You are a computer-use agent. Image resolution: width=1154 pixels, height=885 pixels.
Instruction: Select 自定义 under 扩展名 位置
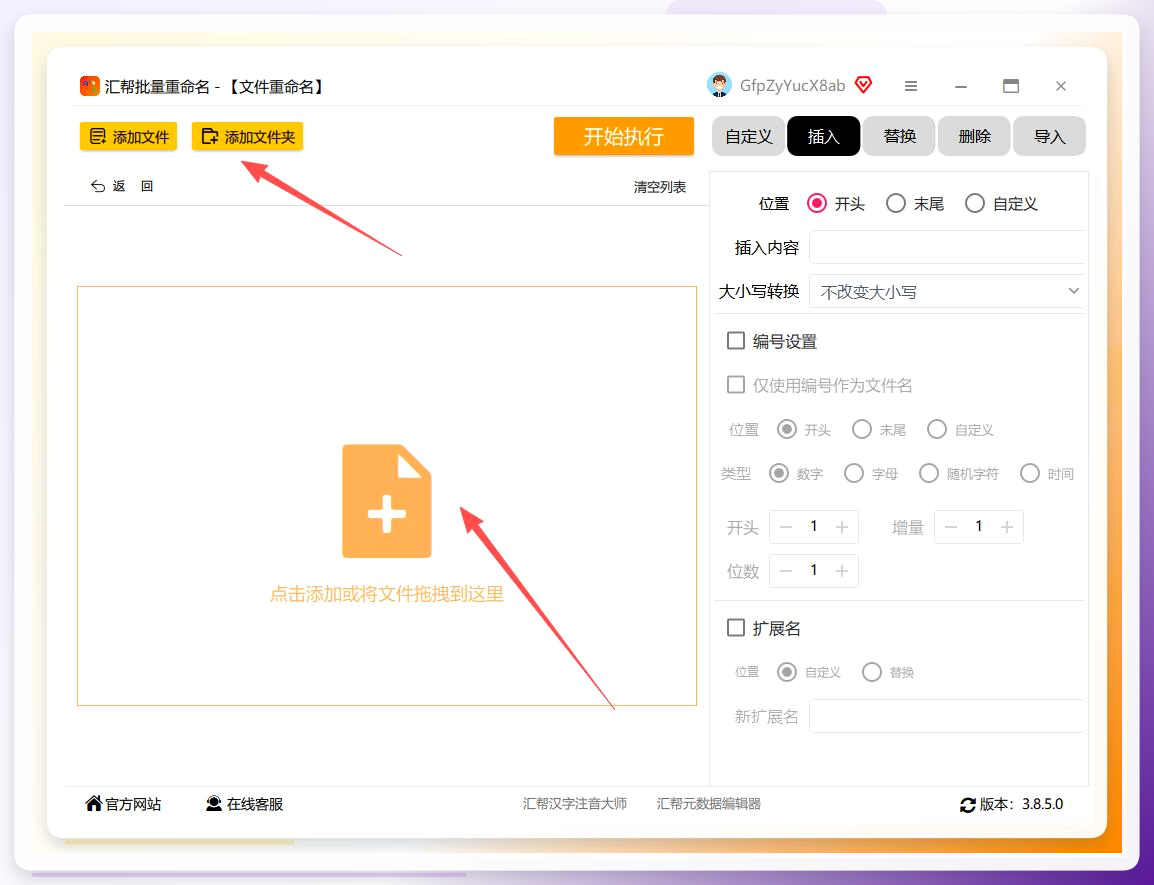pyautogui.click(x=787, y=672)
